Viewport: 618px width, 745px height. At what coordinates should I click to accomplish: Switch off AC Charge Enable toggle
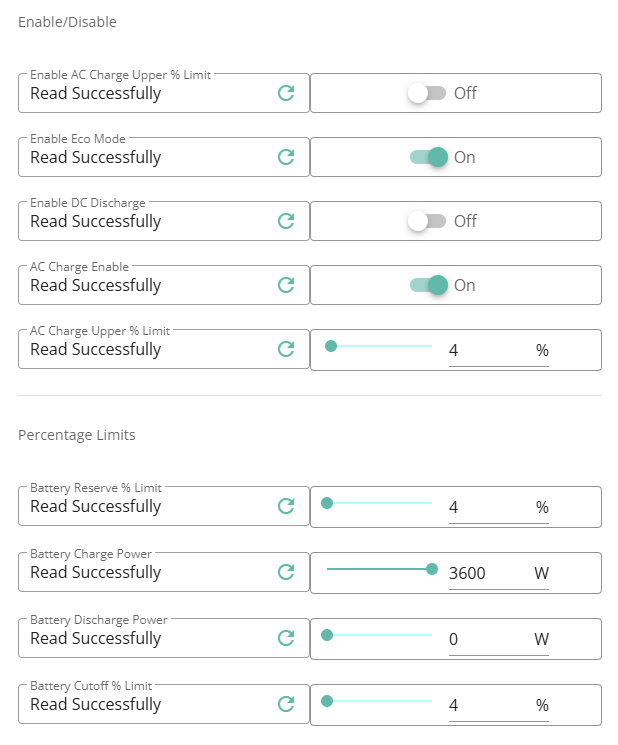(x=428, y=285)
